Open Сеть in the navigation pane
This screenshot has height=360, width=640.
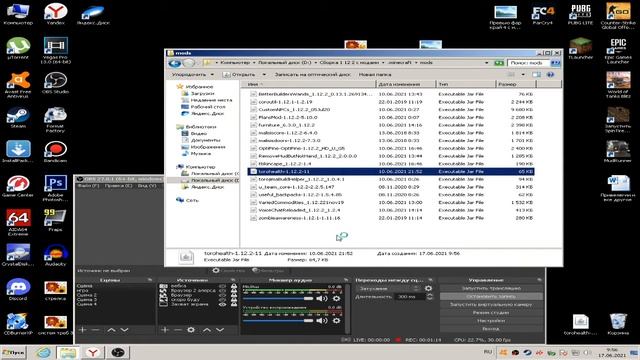click(188, 200)
